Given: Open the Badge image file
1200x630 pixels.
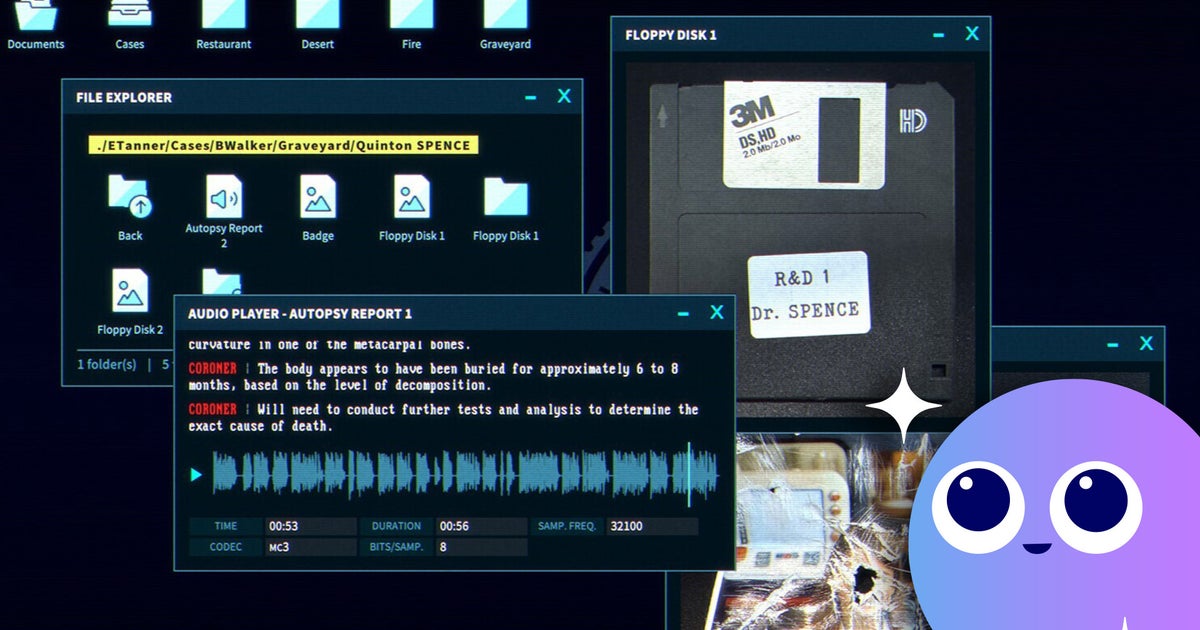Looking at the screenshot, I should coord(318,198).
